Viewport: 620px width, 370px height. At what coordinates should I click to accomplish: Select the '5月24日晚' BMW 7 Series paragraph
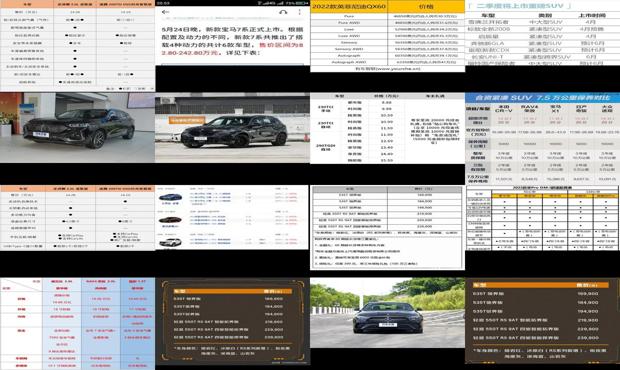(x=232, y=41)
